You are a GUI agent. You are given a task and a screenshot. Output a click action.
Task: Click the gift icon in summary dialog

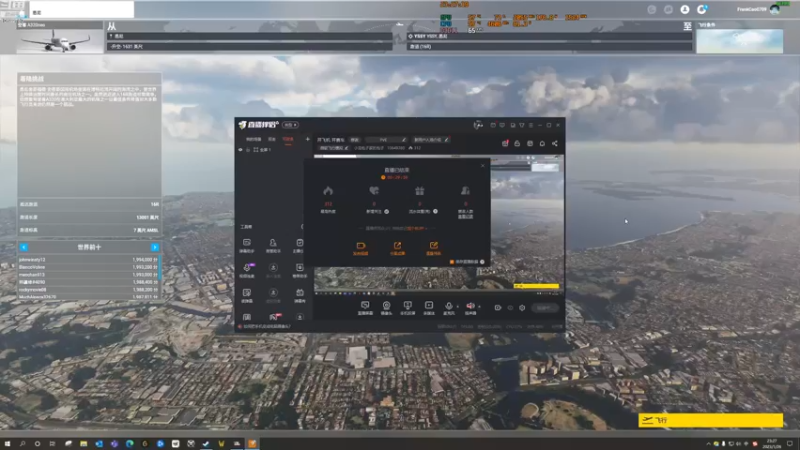coord(419,191)
